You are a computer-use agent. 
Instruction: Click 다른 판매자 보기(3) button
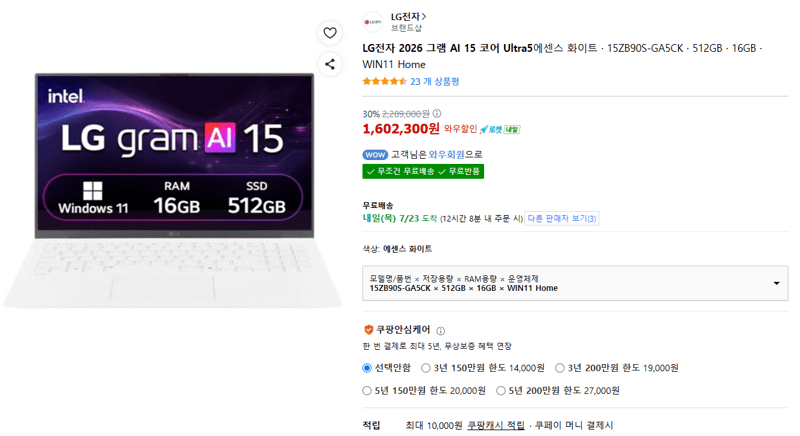[562, 218]
